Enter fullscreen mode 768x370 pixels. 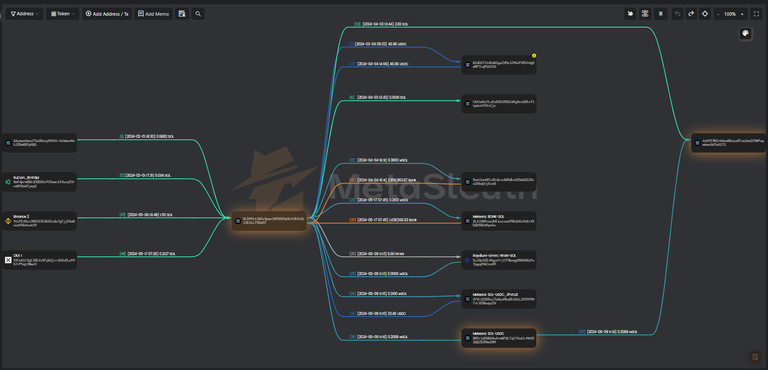point(757,14)
